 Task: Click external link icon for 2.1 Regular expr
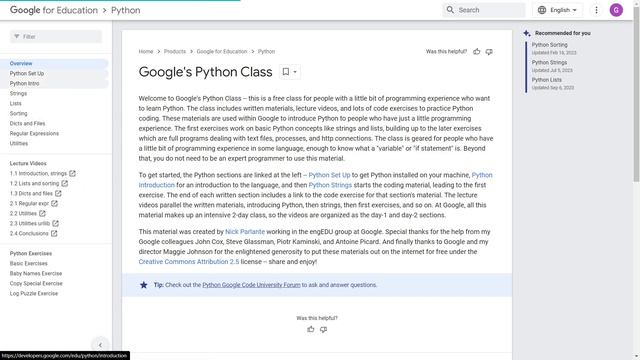pos(54,203)
